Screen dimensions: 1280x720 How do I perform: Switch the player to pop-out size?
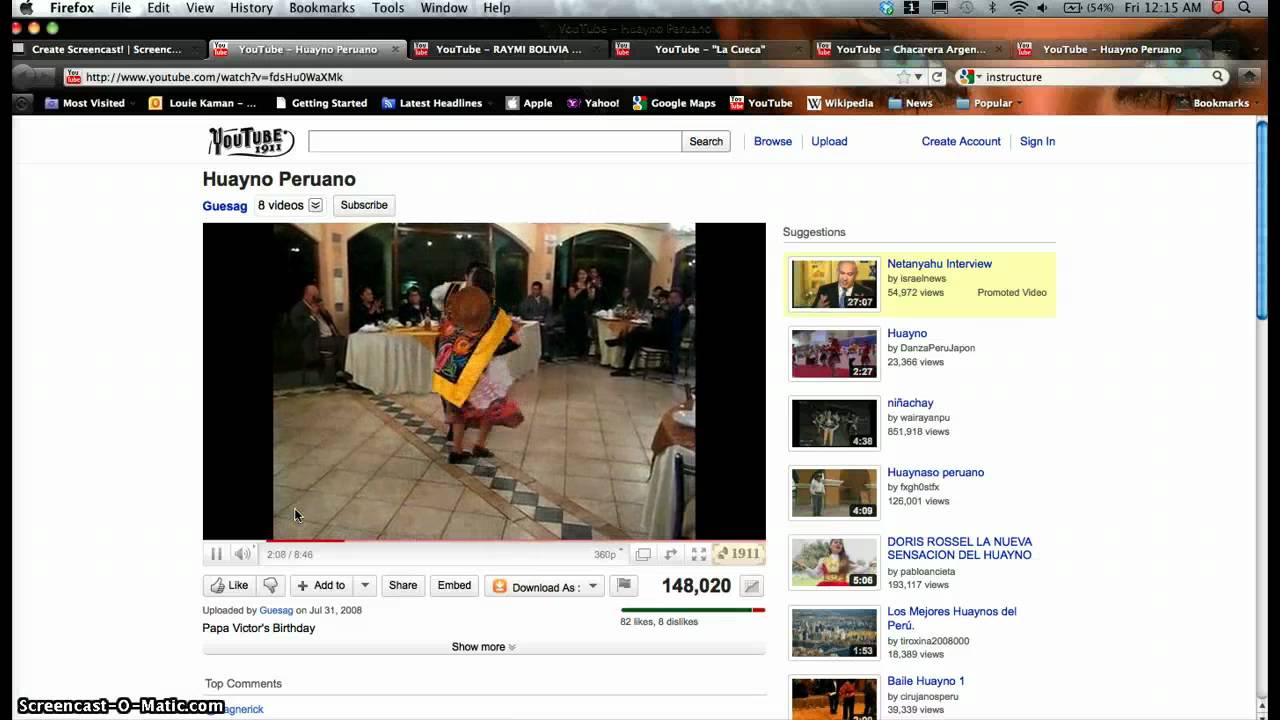(x=643, y=554)
